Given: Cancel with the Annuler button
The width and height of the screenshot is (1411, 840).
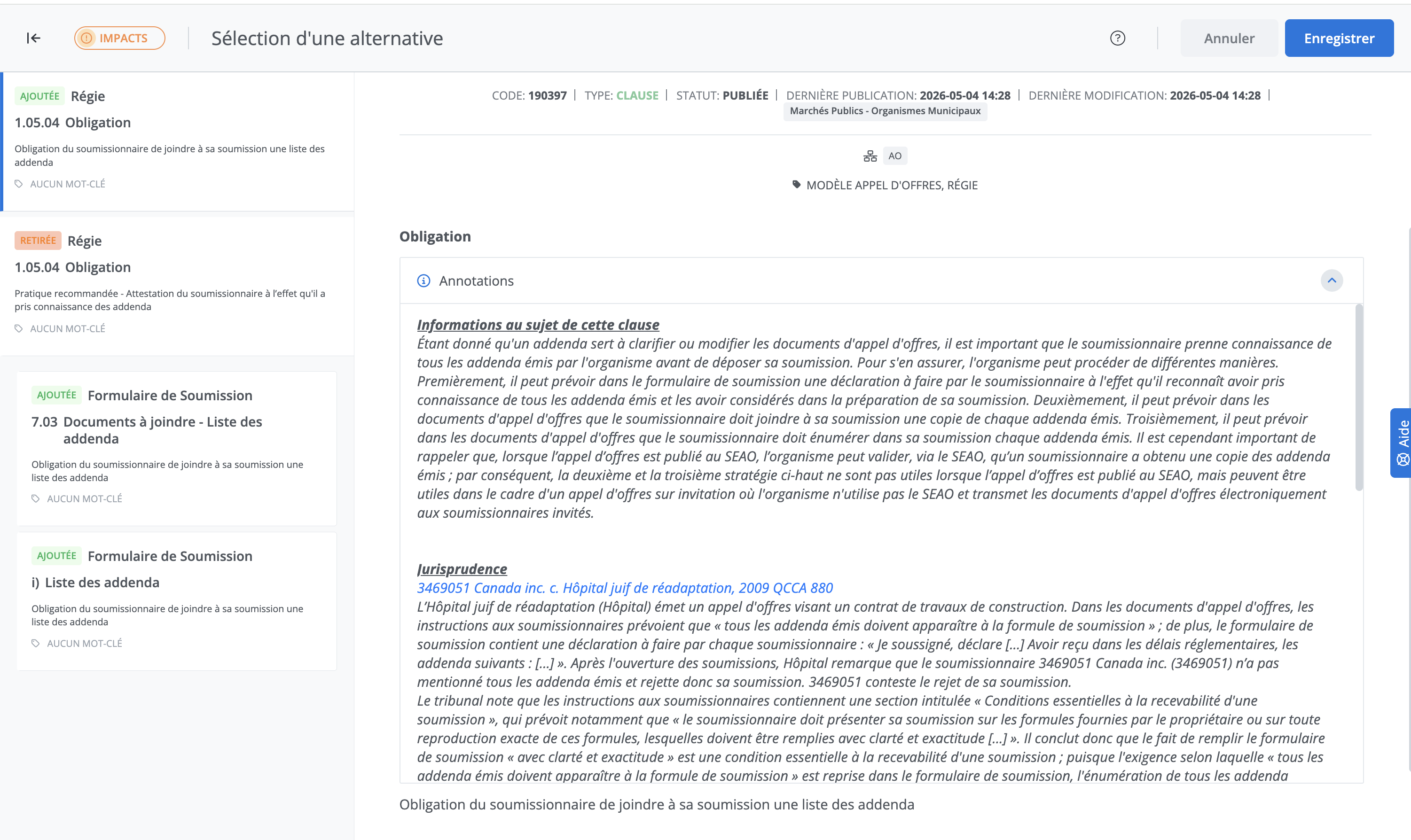Looking at the screenshot, I should tap(1229, 38).
